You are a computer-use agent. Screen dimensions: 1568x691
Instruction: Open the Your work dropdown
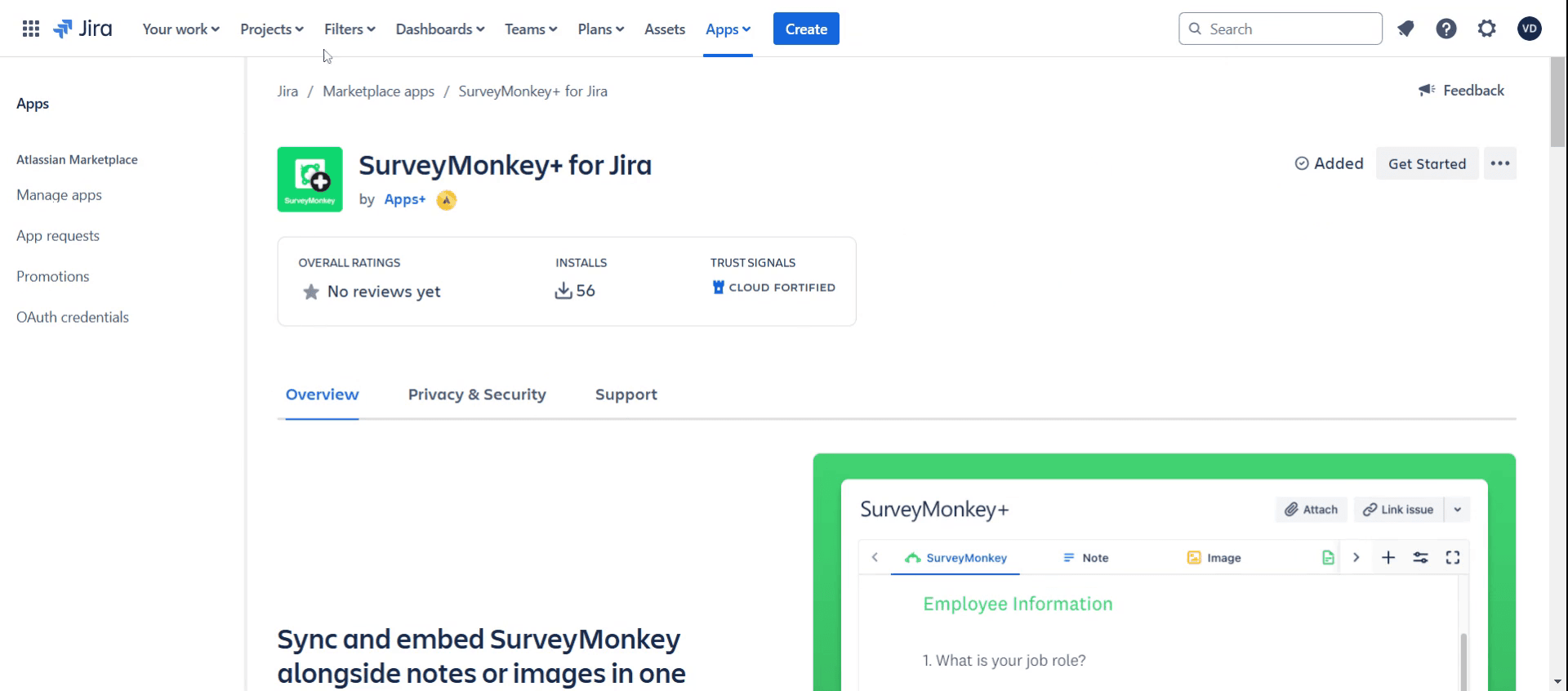[180, 29]
